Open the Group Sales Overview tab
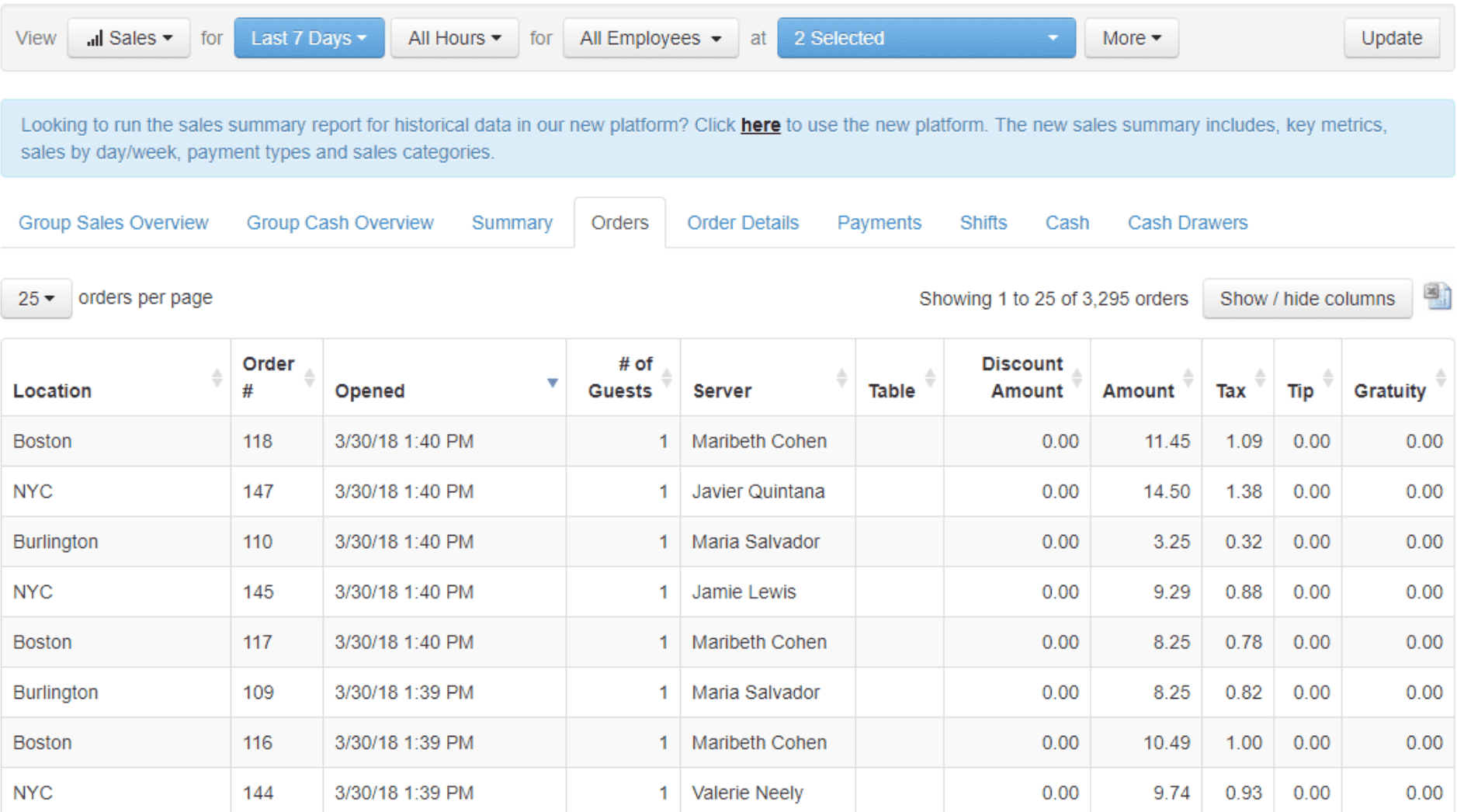 pos(113,223)
